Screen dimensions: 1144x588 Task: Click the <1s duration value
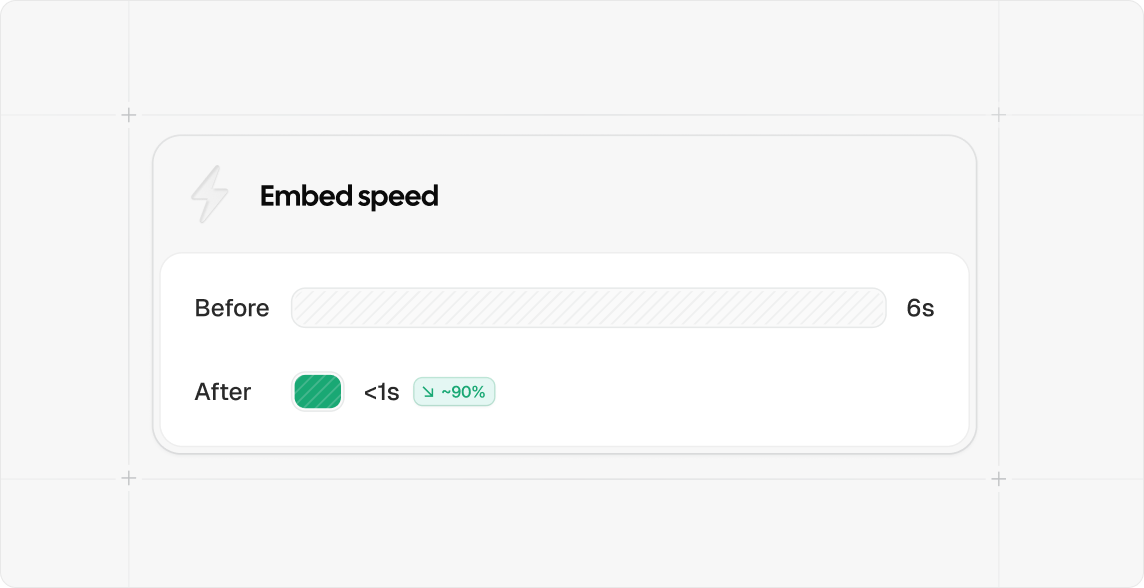pos(381,392)
